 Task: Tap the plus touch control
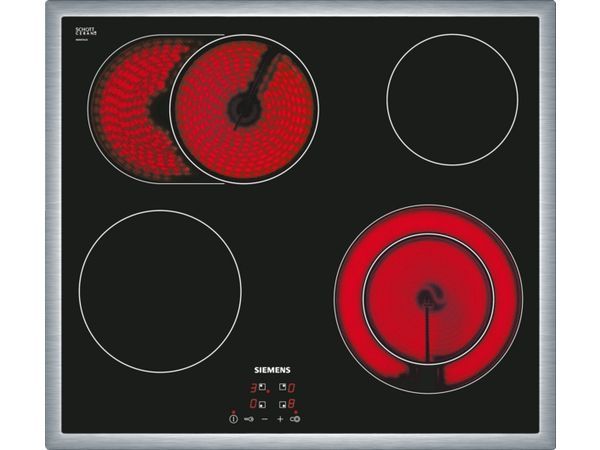click(x=280, y=419)
